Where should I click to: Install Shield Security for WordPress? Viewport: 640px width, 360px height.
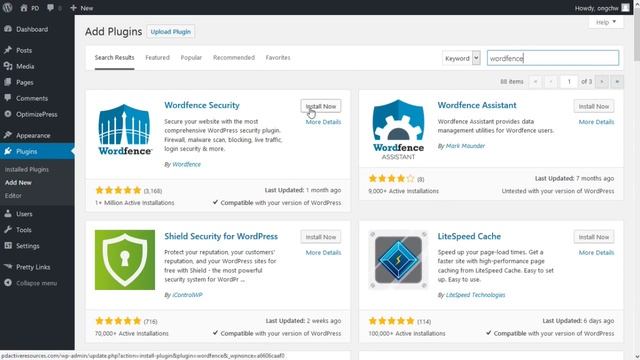click(x=321, y=237)
